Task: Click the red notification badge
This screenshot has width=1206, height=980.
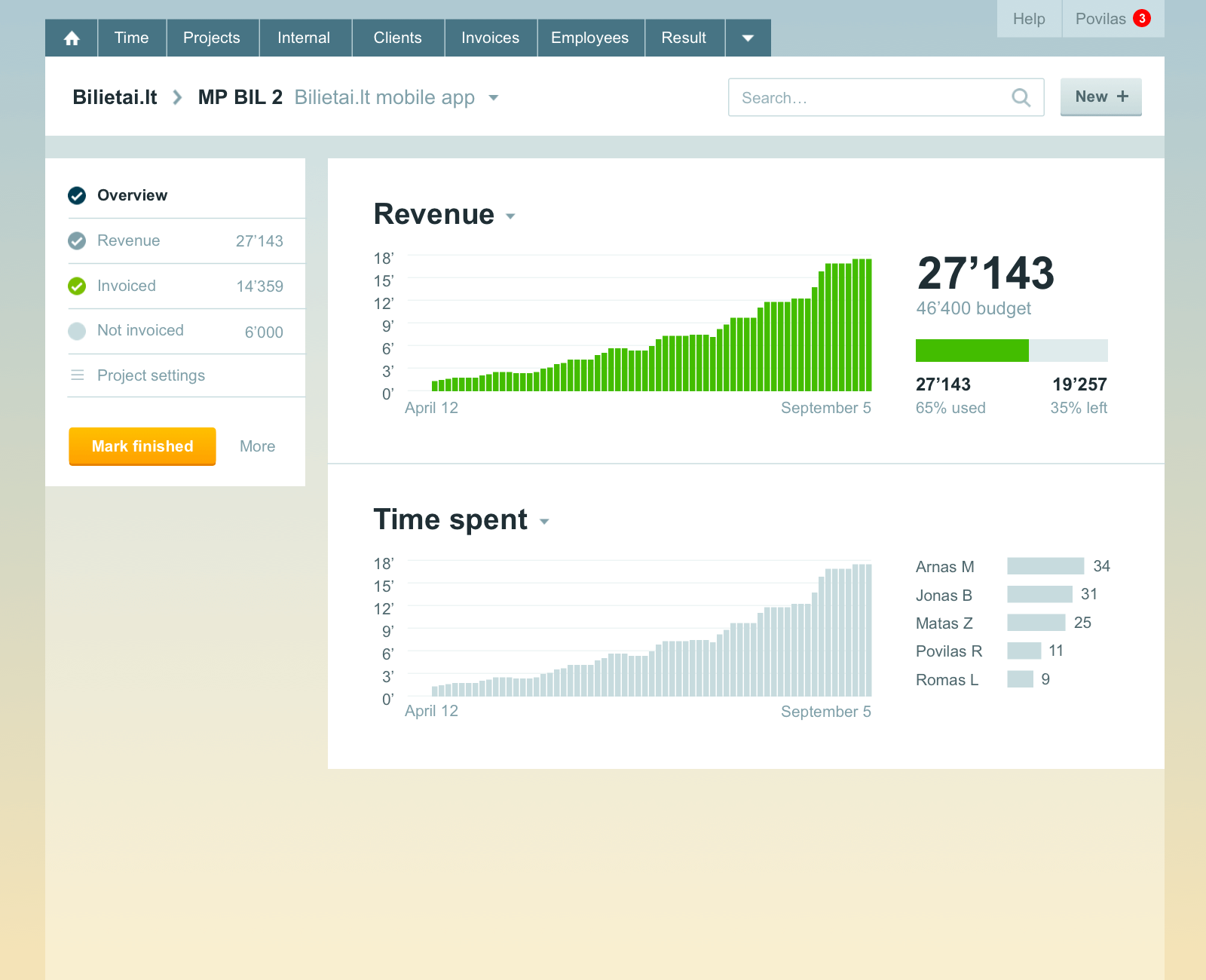Action: coord(1142,19)
